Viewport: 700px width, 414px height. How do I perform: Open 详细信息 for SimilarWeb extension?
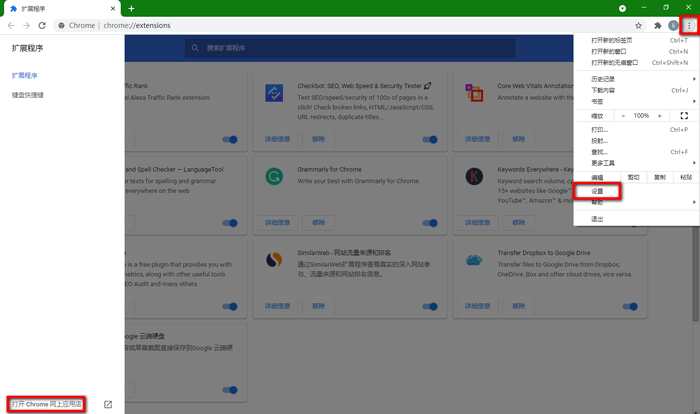click(x=277, y=306)
